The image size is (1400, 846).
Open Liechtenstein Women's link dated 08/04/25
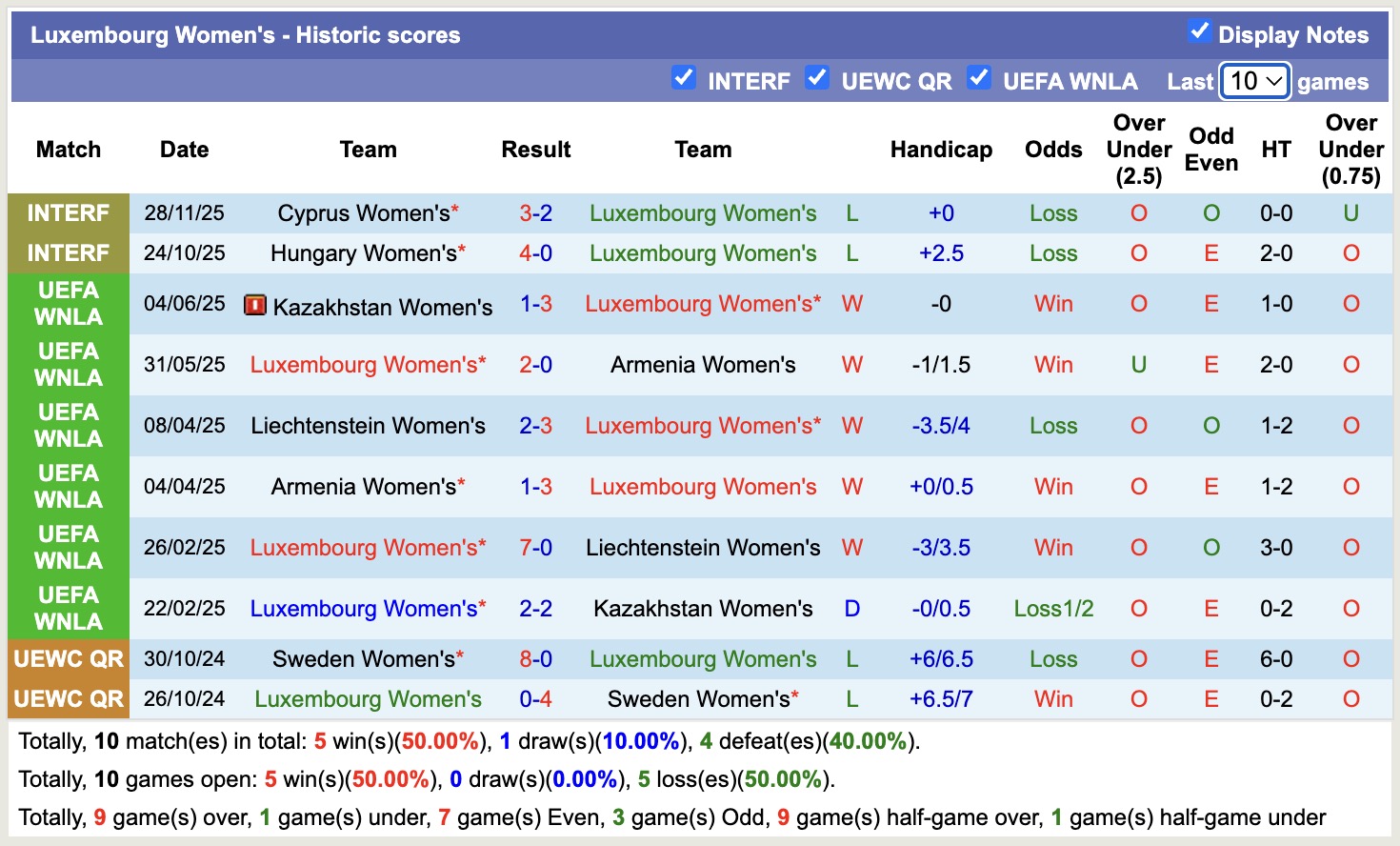point(369,426)
